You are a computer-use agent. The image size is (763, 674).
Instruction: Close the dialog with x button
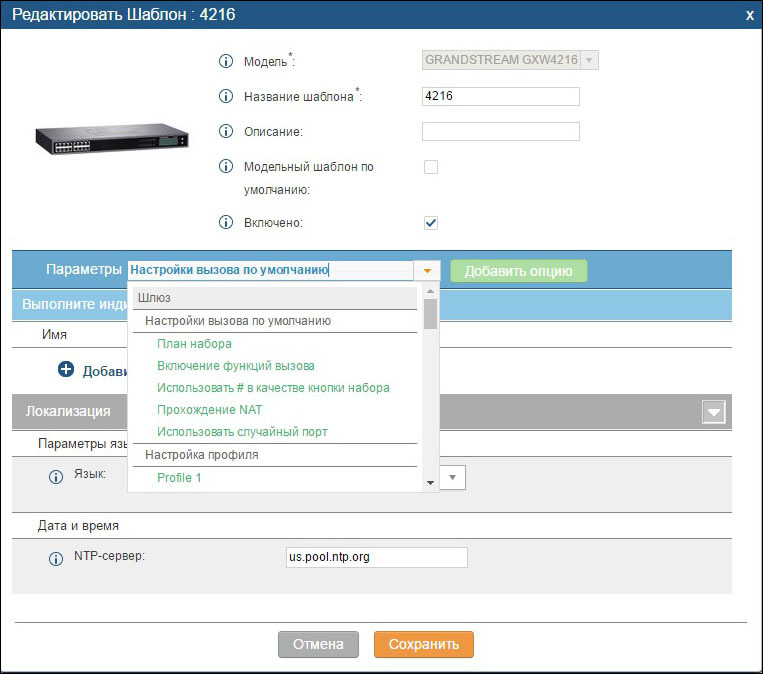tap(750, 15)
